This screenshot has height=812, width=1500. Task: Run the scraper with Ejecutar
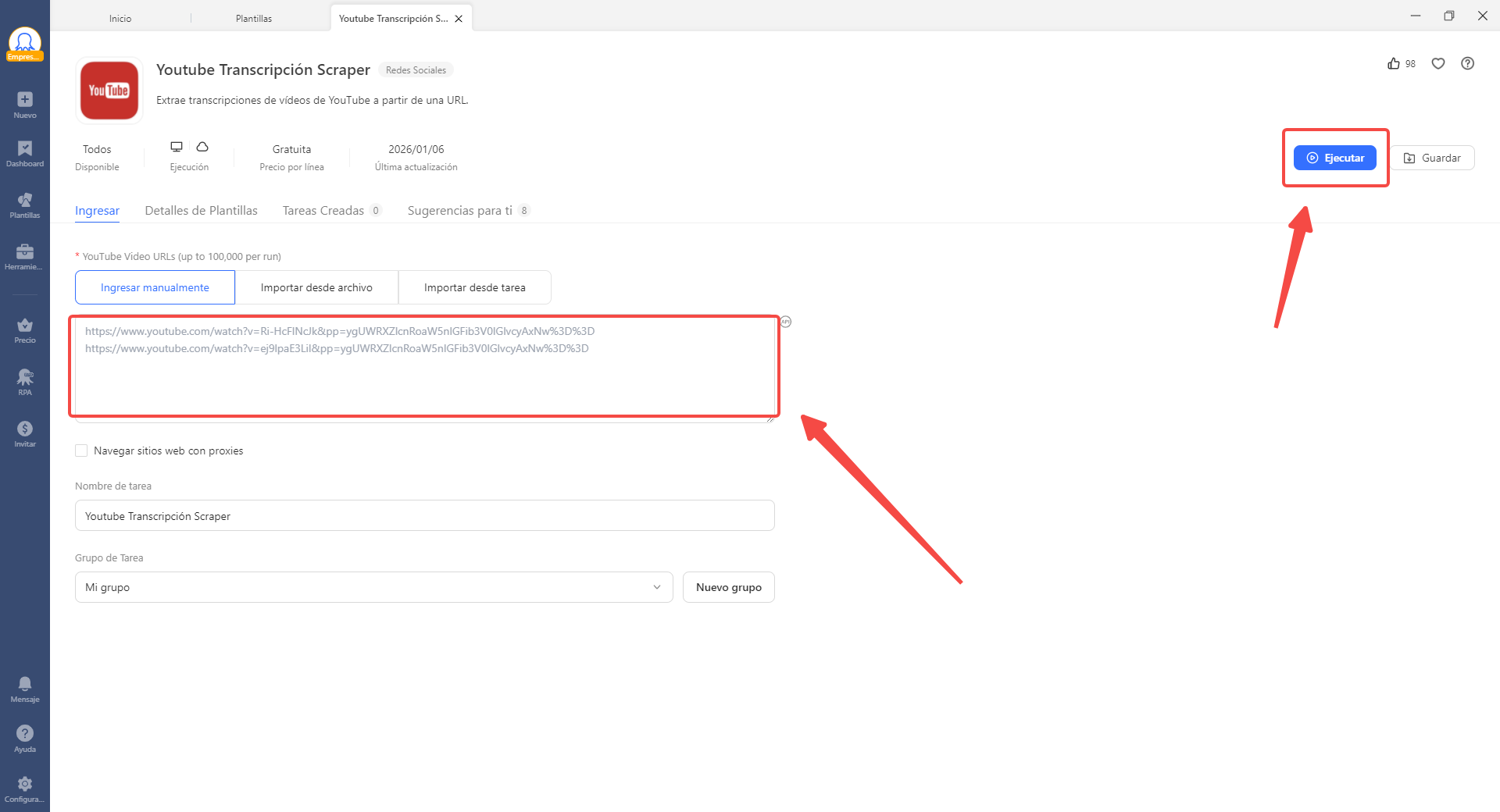pyautogui.click(x=1335, y=157)
